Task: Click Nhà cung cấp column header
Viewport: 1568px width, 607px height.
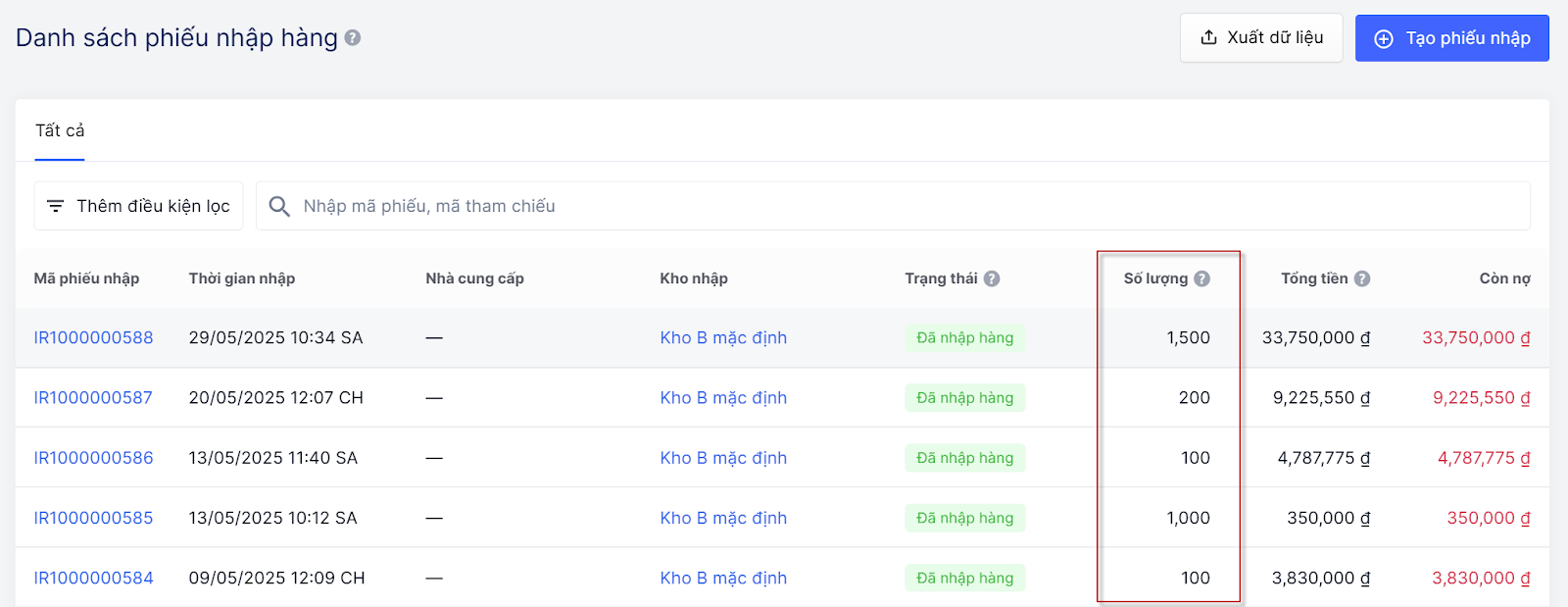Action: coord(474,278)
